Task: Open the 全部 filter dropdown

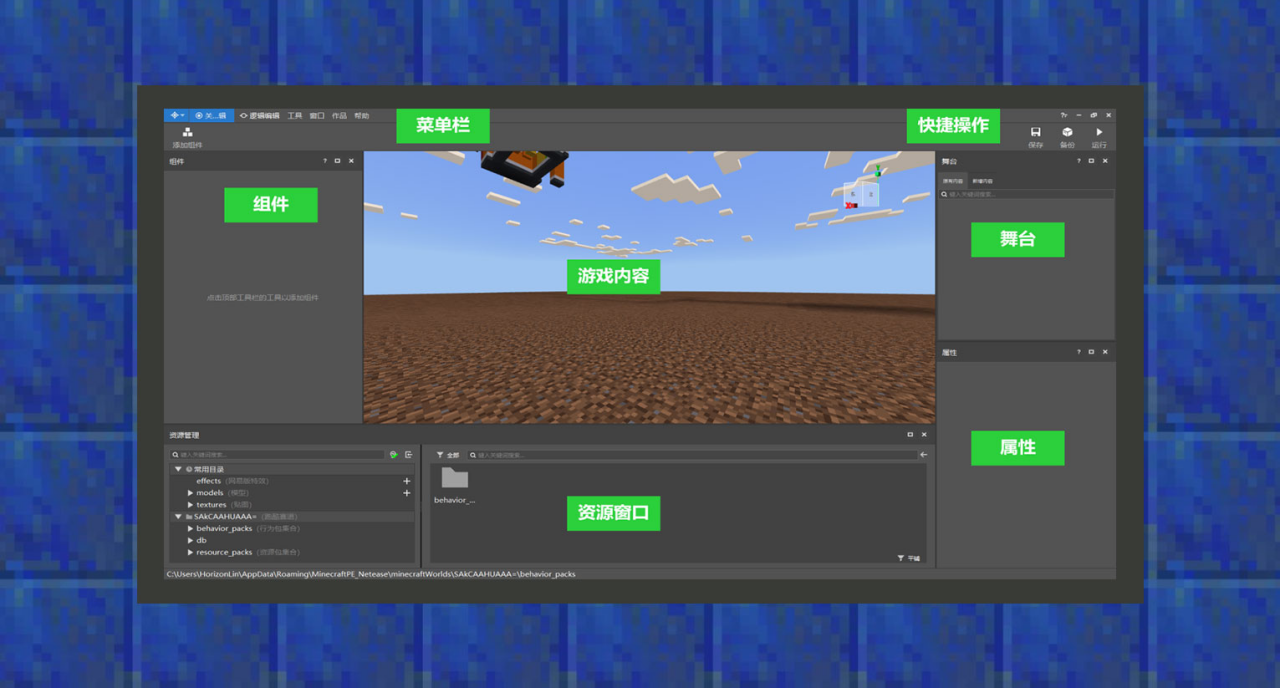Action: [x=448, y=455]
